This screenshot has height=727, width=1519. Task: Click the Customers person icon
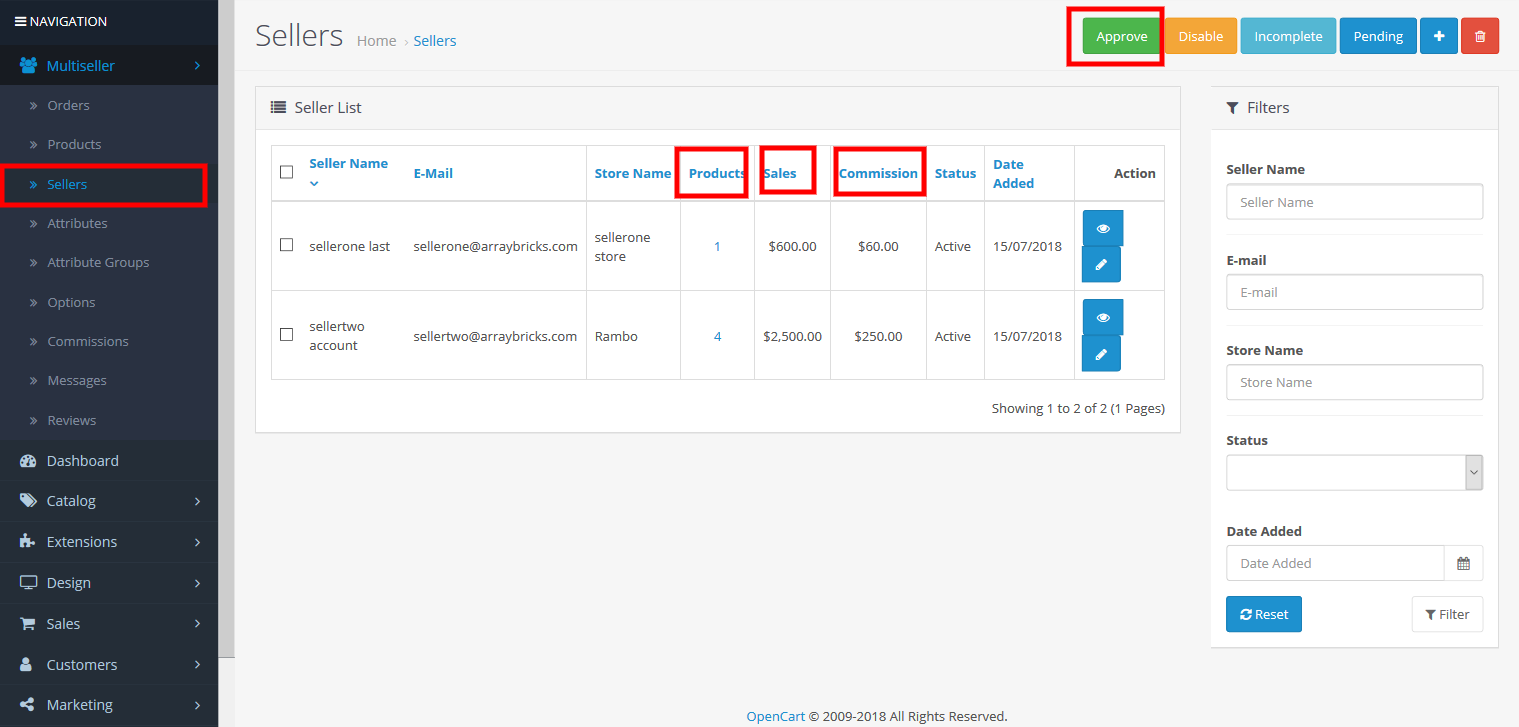click(x=28, y=665)
